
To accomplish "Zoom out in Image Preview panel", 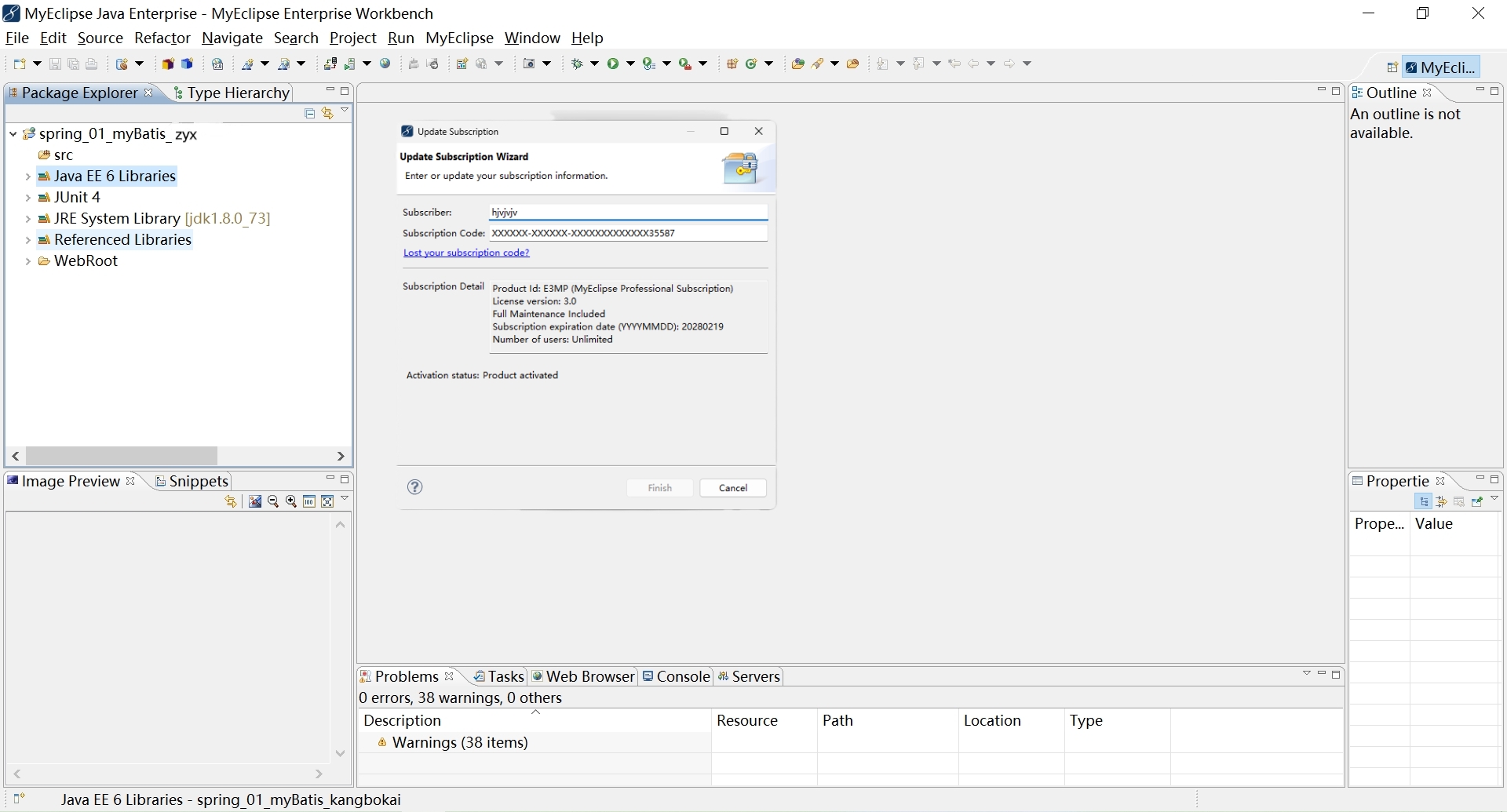I will tap(273, 501).
